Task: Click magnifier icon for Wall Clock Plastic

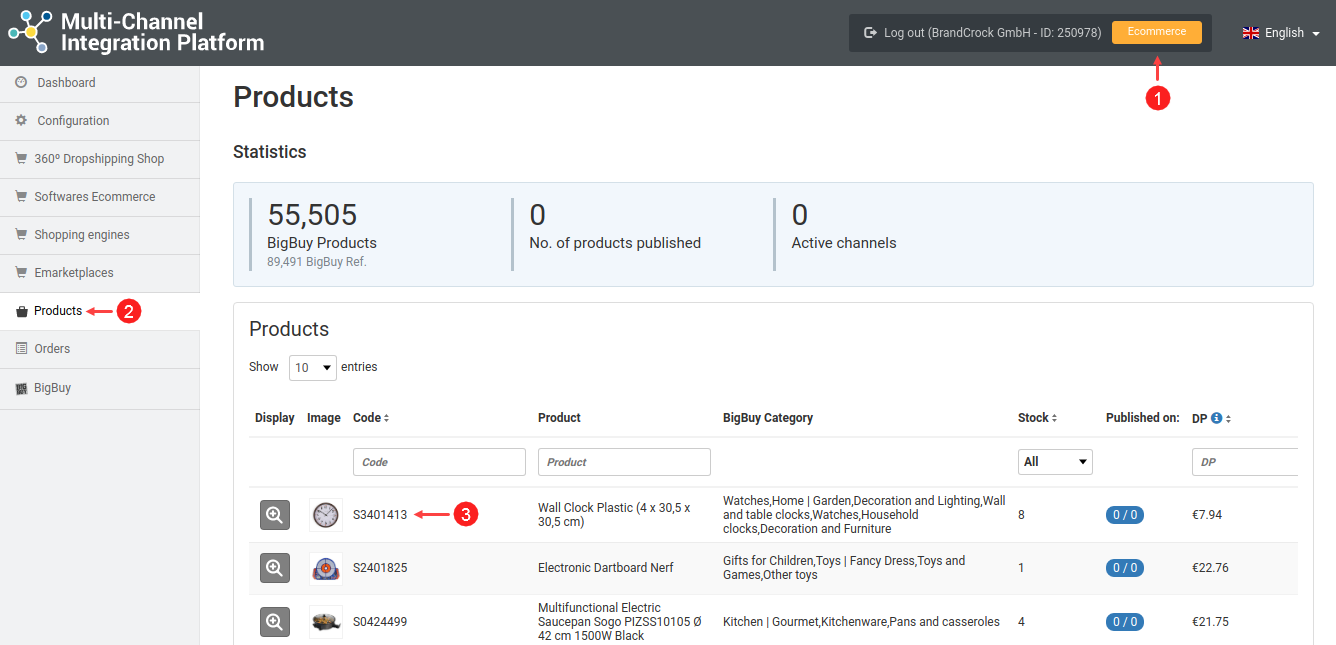Action: (275, 515)
